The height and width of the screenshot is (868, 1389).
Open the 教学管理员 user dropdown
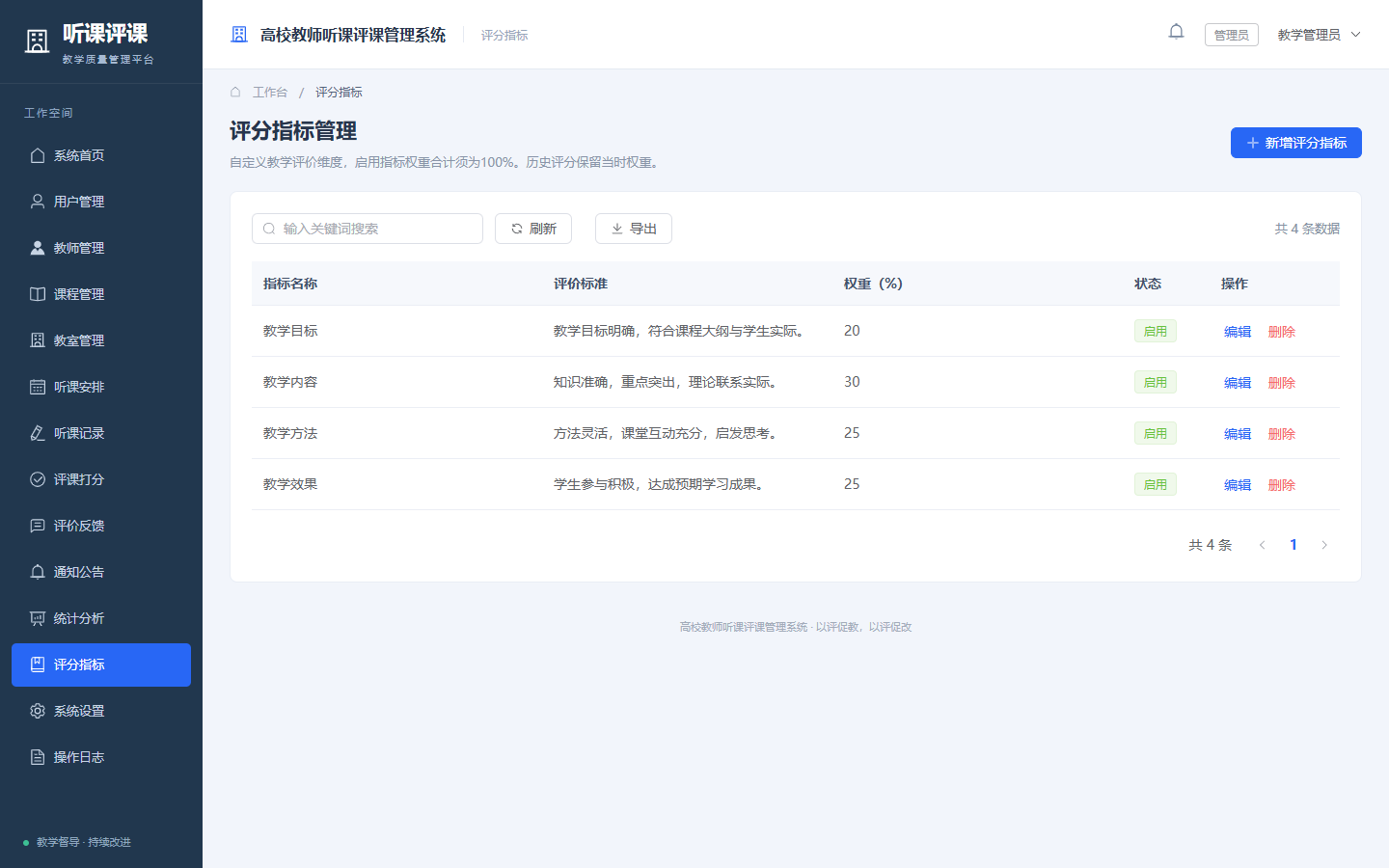click(1319, 35)
